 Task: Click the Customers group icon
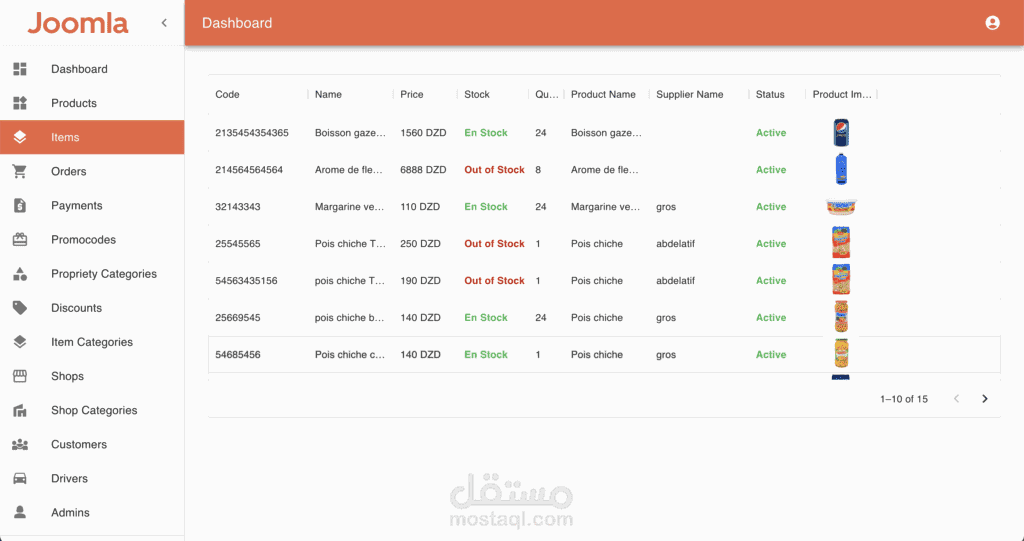click(x=20, y=444)
